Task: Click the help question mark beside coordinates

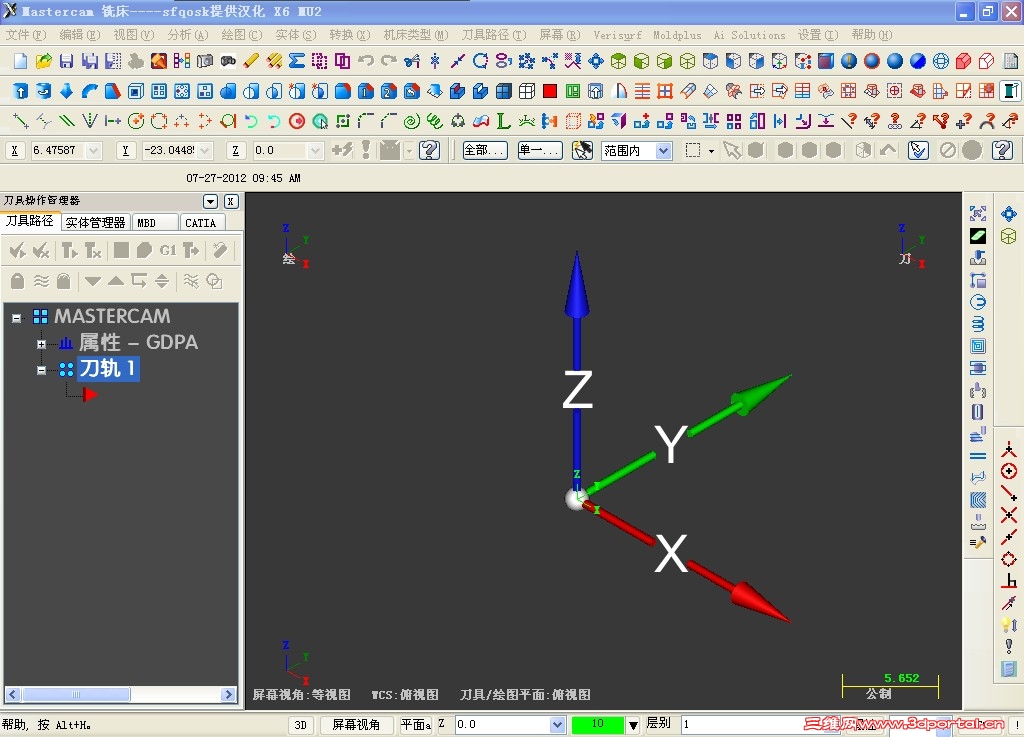Action: (429, 151)
